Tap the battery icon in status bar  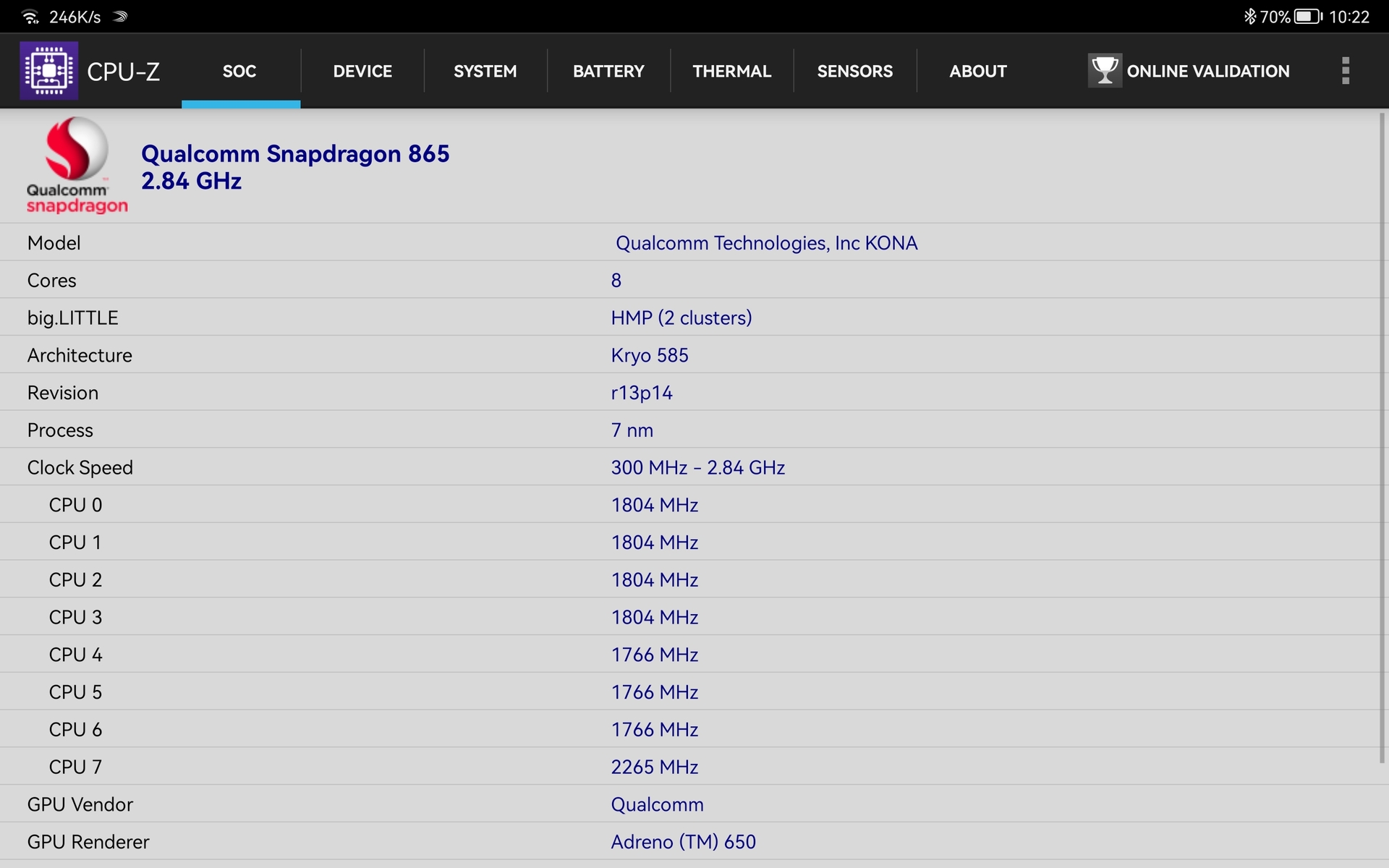point(1307,17)
